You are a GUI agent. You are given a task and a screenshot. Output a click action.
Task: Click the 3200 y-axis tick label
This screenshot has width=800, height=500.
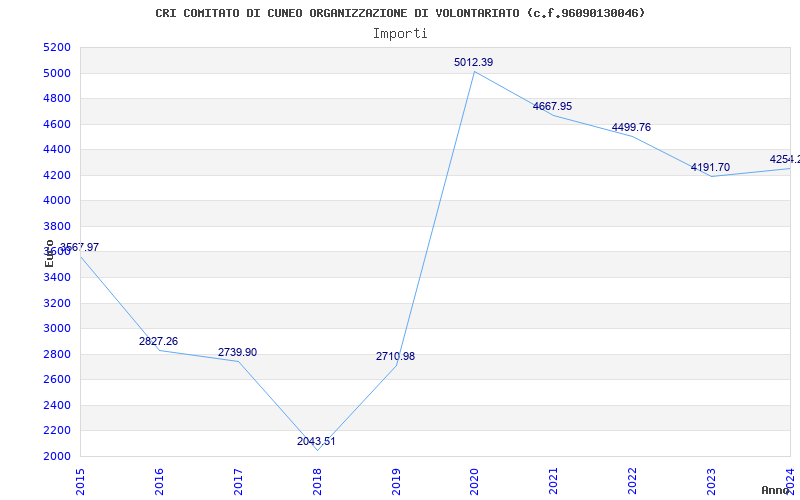(x=57, y=304)
